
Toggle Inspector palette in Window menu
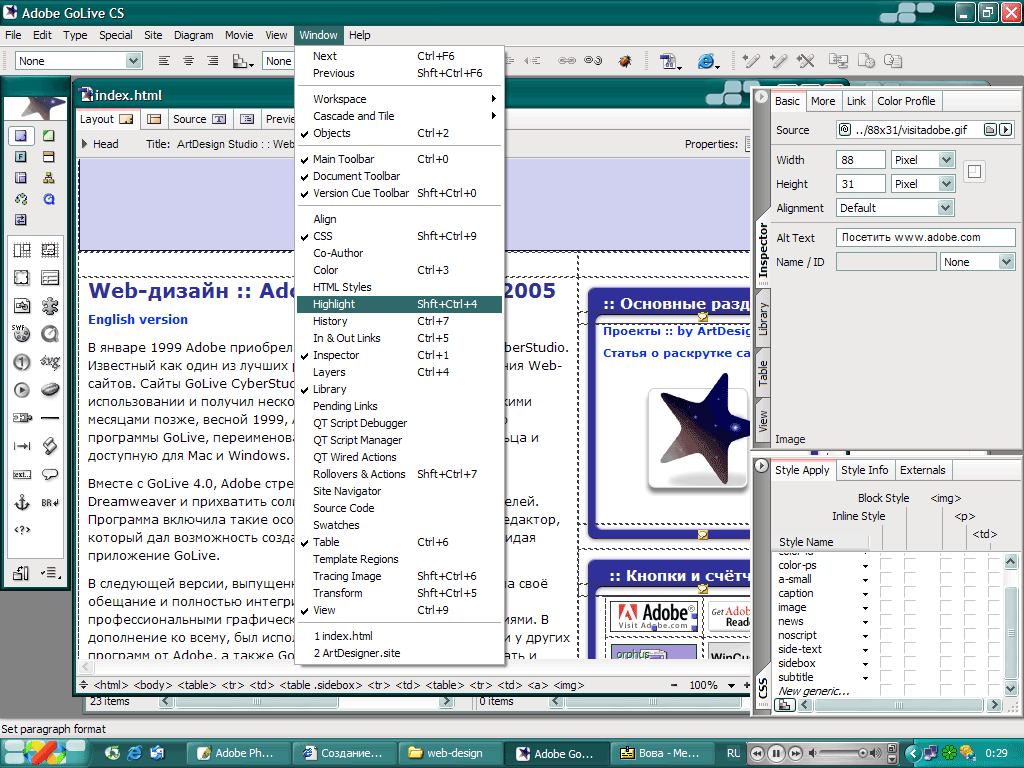coord(399,355)
